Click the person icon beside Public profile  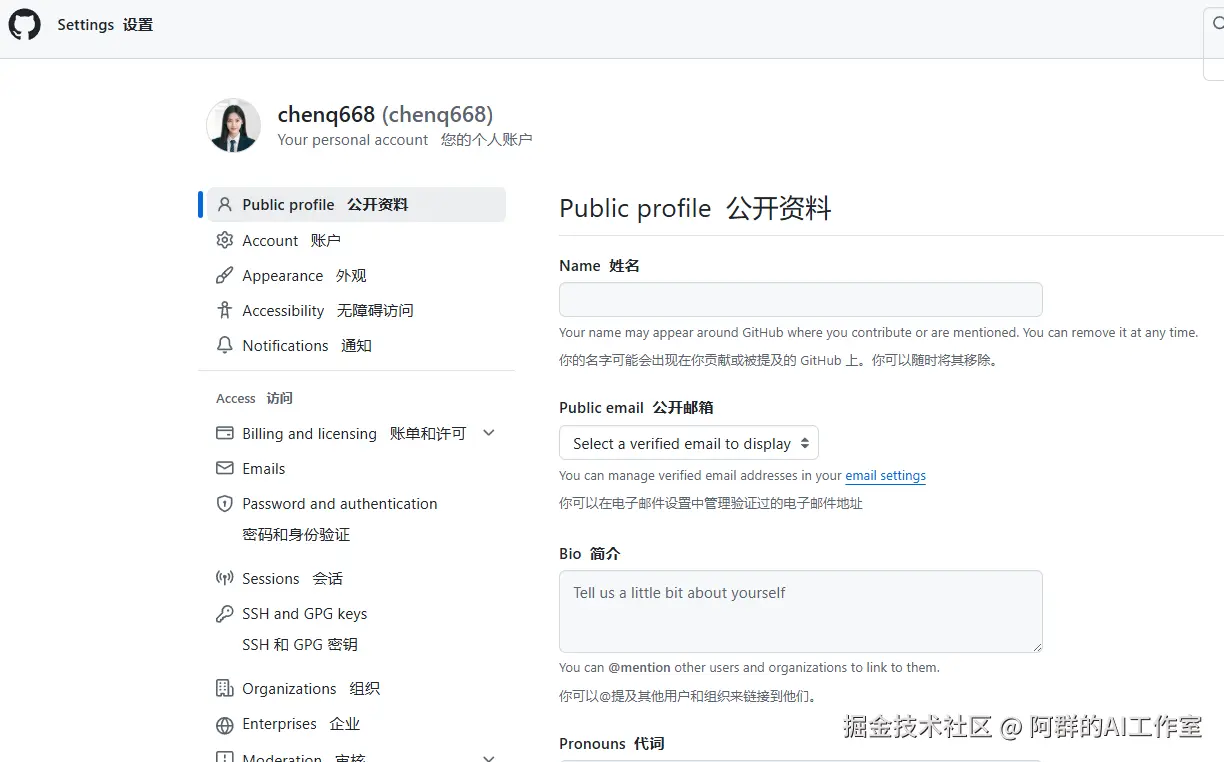click(x=225, y=205)
